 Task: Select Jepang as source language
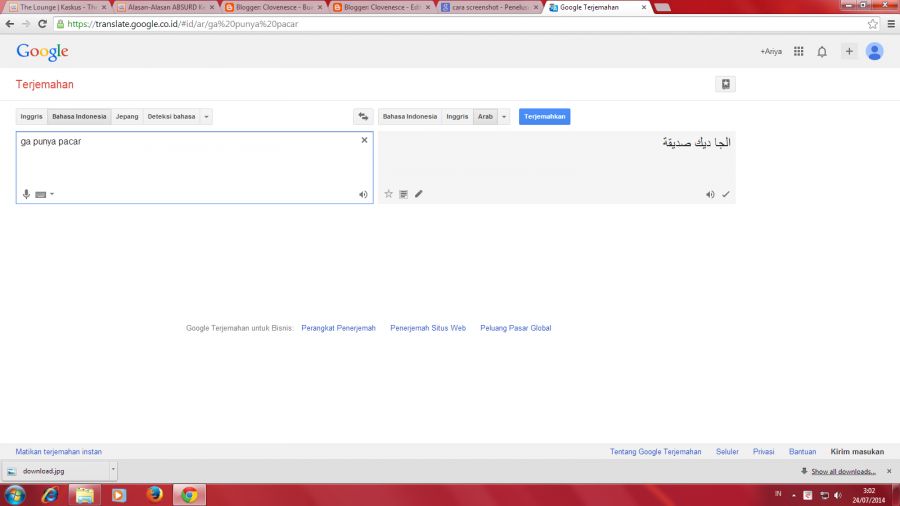tap(127, 116)
